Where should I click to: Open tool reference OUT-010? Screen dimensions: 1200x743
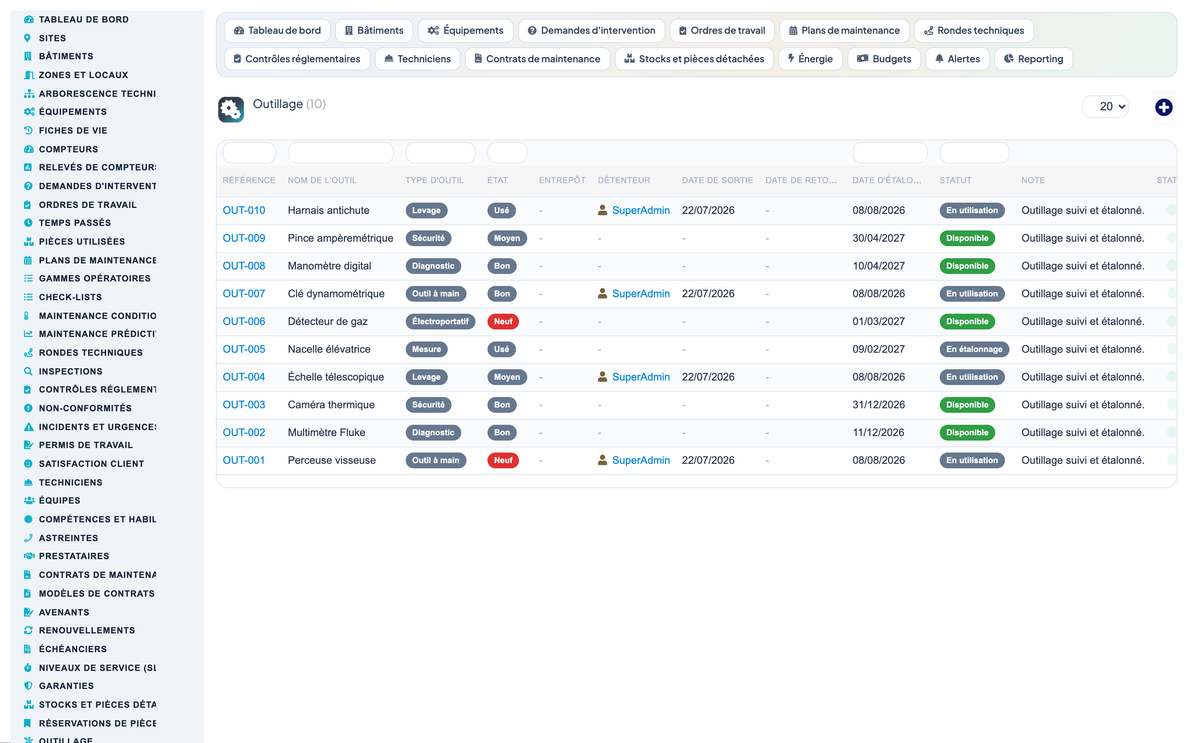tap(244, 210)
